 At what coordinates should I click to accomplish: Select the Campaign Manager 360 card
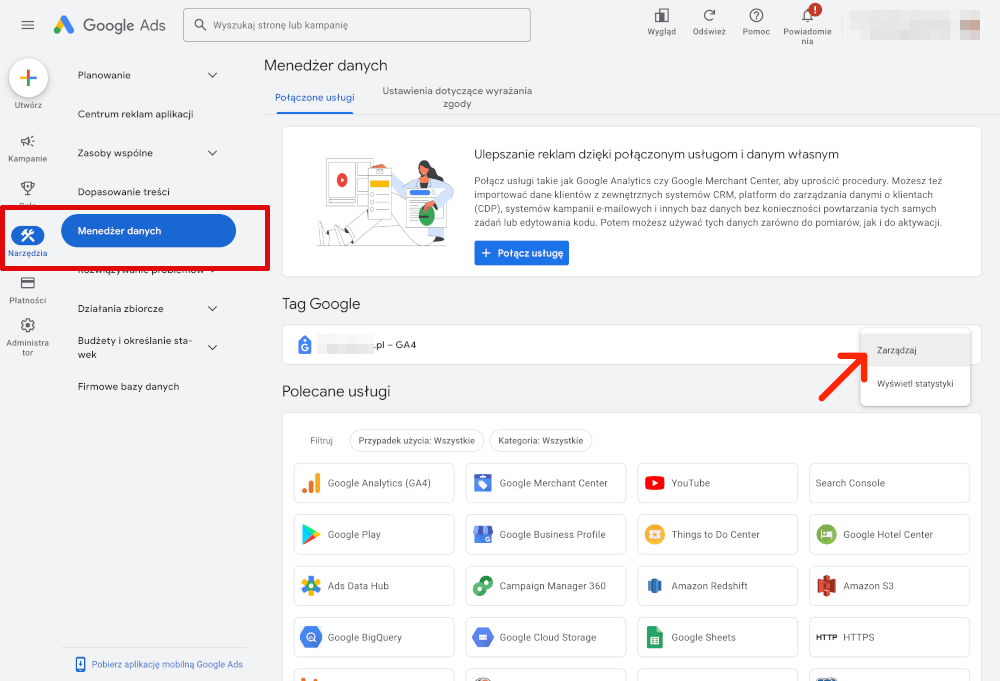click(x=546, y=586)
